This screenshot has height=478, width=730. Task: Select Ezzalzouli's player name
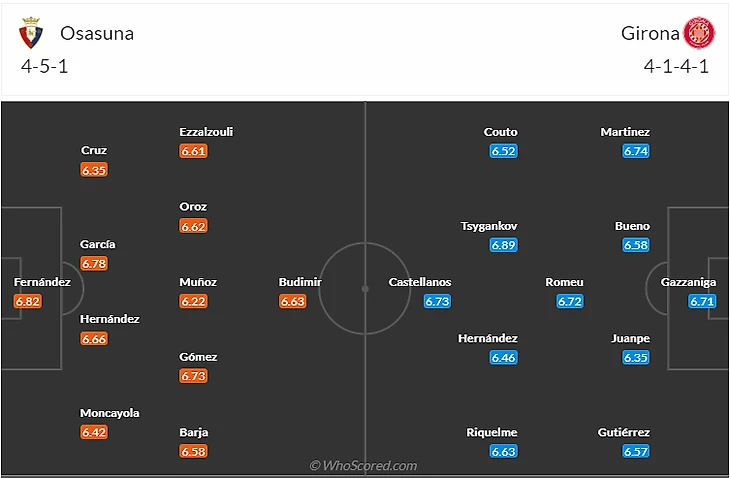coord(206,132)
